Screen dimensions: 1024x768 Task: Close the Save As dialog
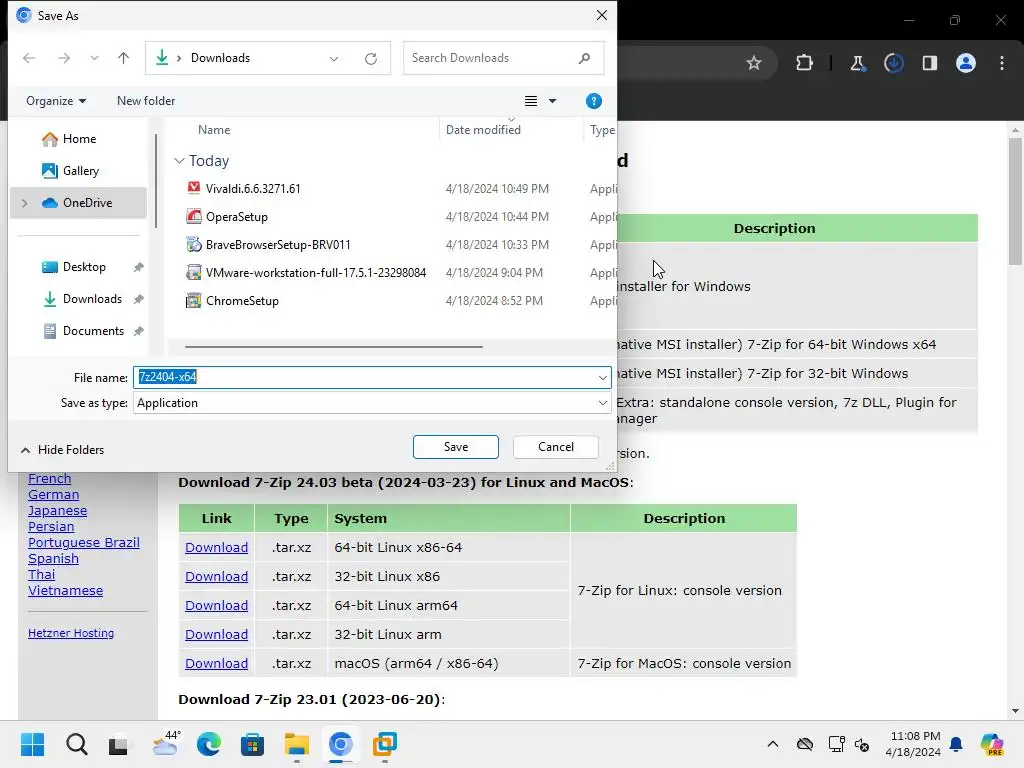pyautogui.click(x=602, y=15)
